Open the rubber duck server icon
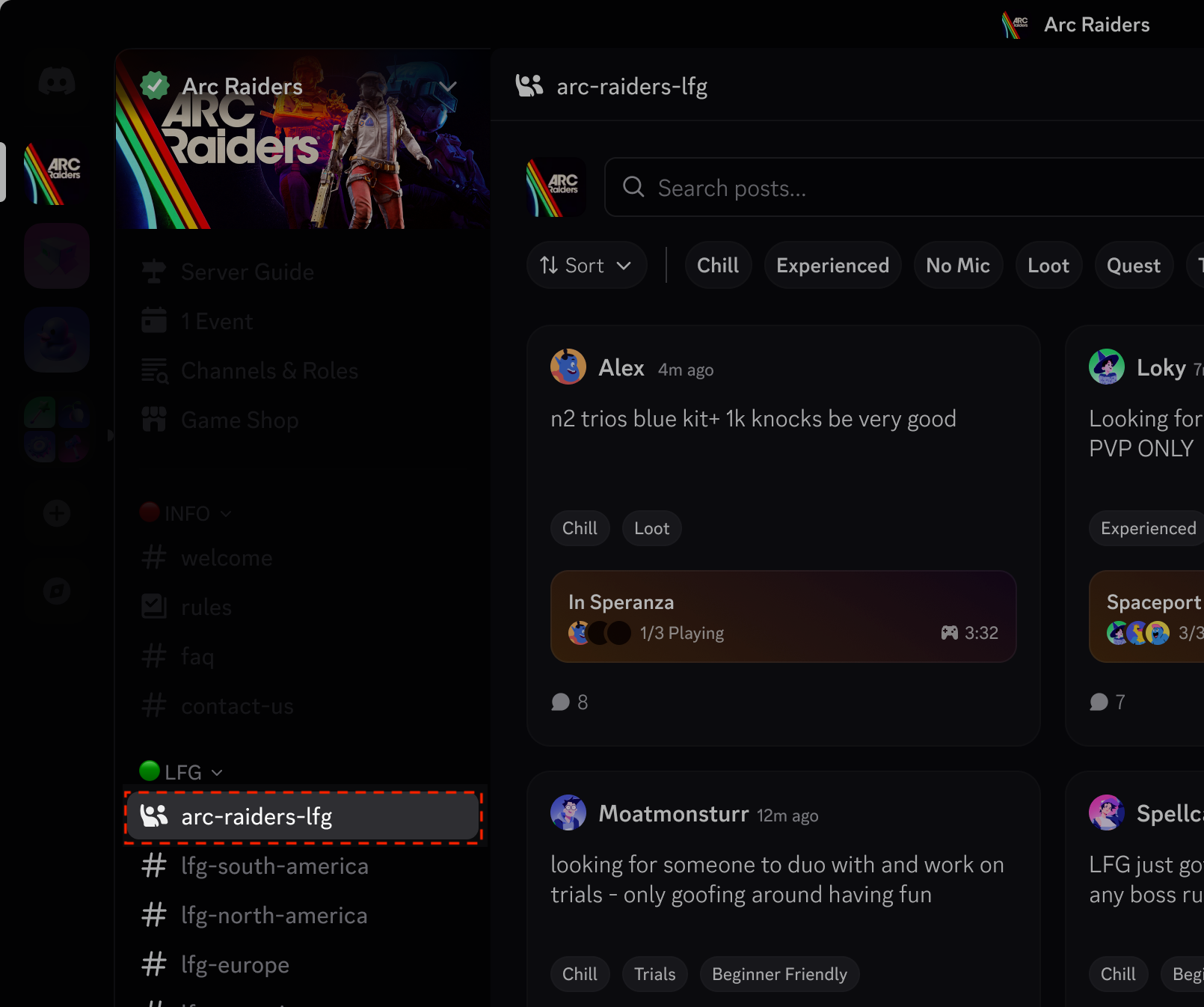The height and width of the screenshot is (1007, 1204). tap(57, 340)
